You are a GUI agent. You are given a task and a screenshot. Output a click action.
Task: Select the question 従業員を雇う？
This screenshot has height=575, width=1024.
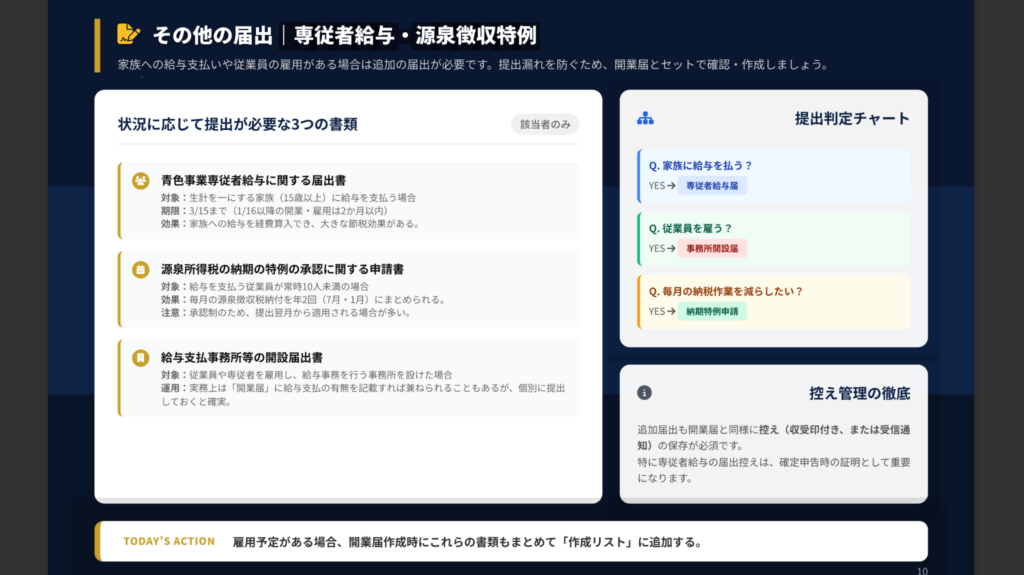[690, 228]
